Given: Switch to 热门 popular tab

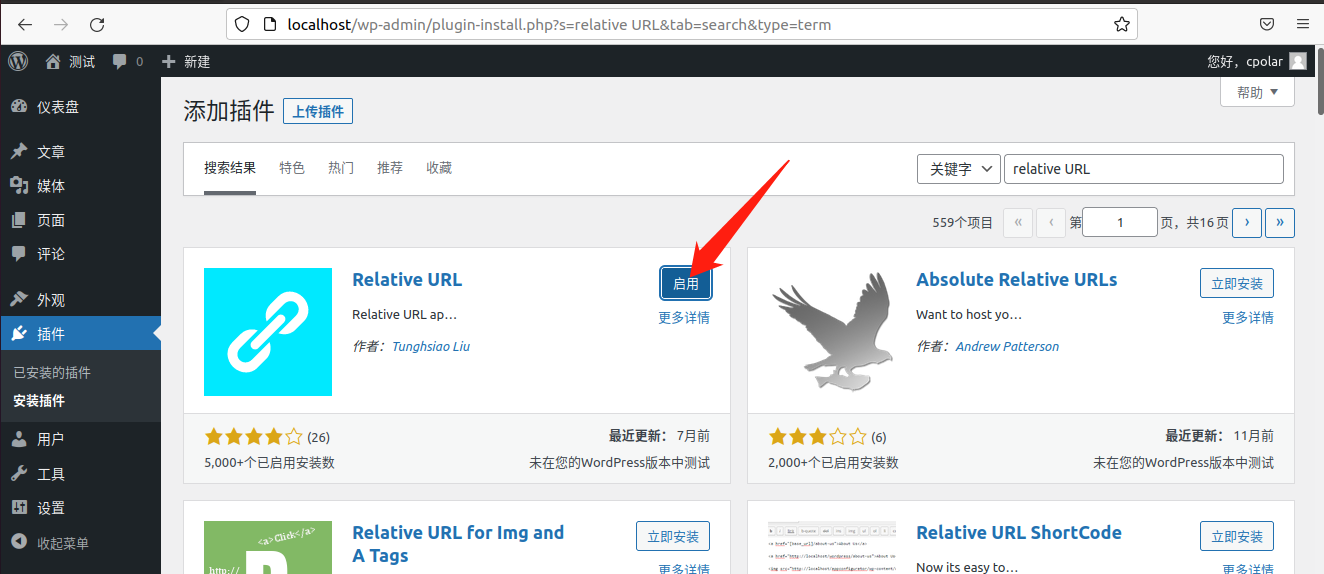Looking at the screenshot, I should tap(341, 168).
